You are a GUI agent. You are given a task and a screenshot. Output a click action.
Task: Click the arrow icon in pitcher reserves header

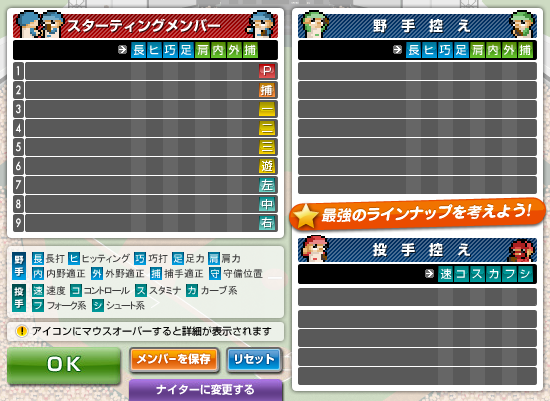pos(429,274)
